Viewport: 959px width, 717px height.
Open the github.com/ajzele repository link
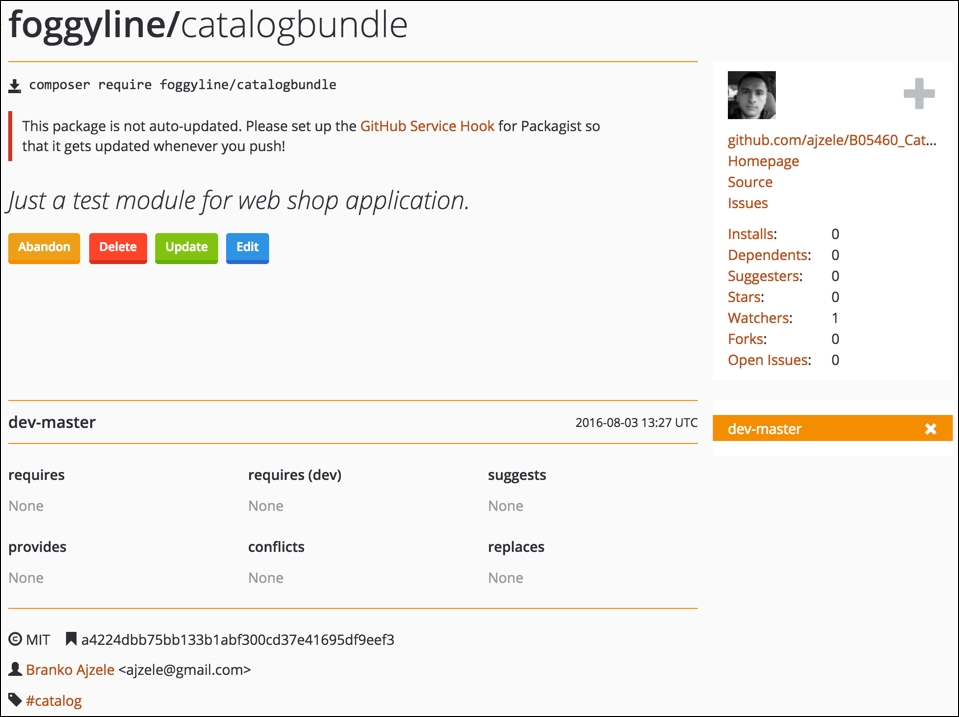(832, 140)
